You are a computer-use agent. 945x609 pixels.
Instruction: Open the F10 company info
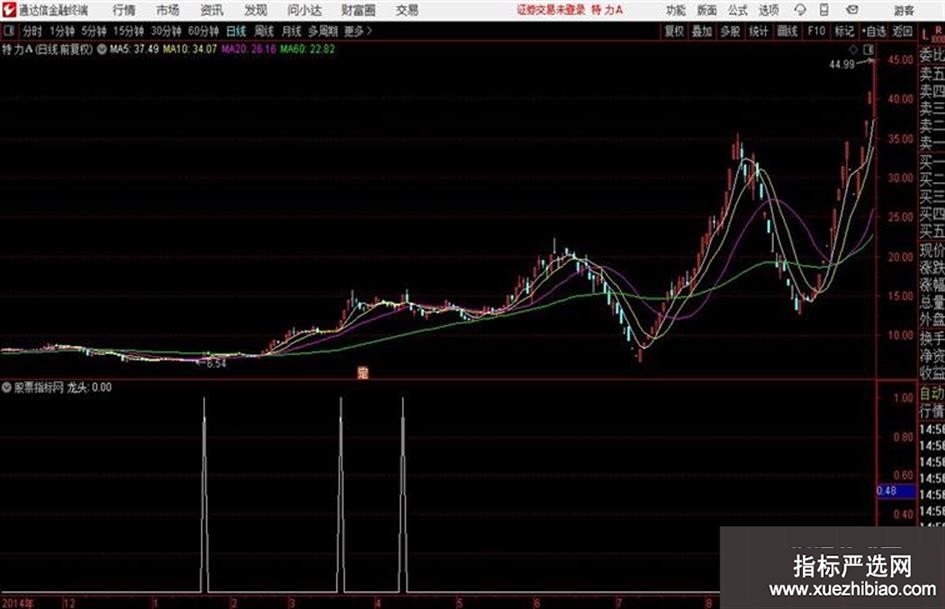coord(817,31)
